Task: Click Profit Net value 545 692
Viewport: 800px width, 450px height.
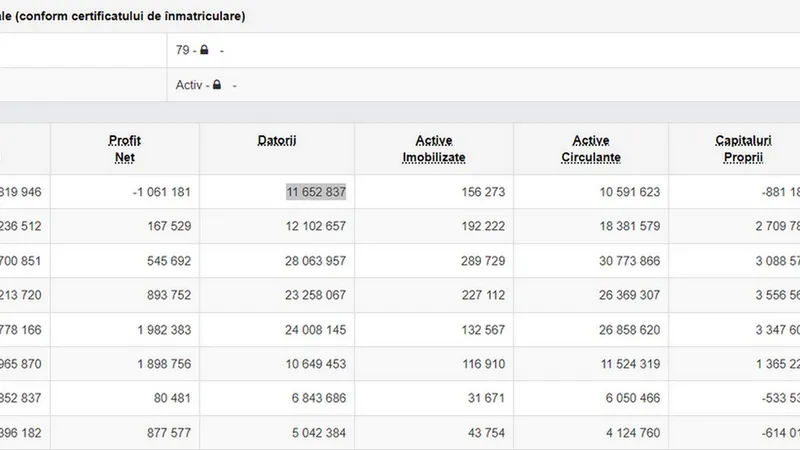Action: [x=169, y=261]
